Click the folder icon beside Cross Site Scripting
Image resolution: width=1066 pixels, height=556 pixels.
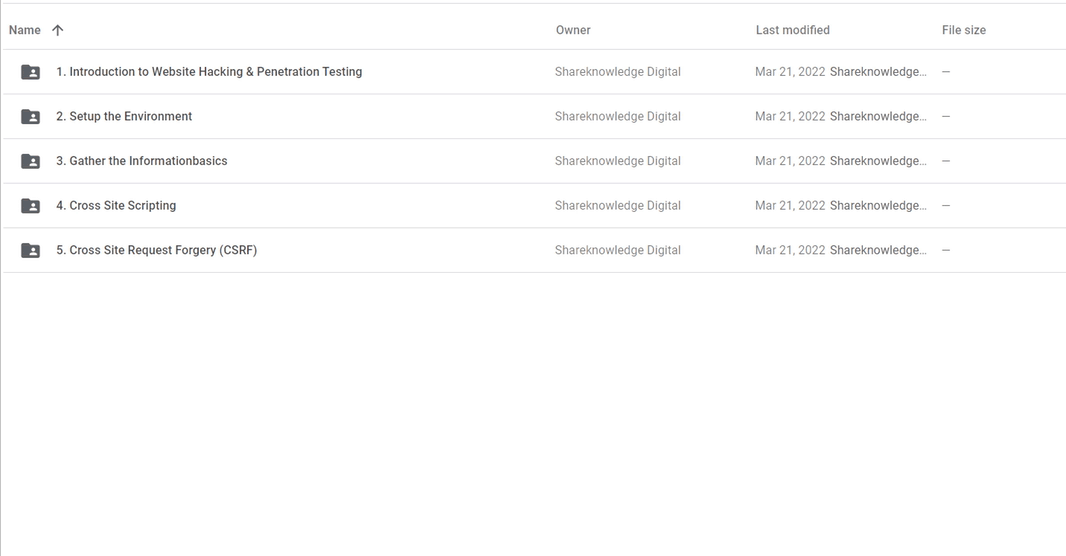click(31, 206)
